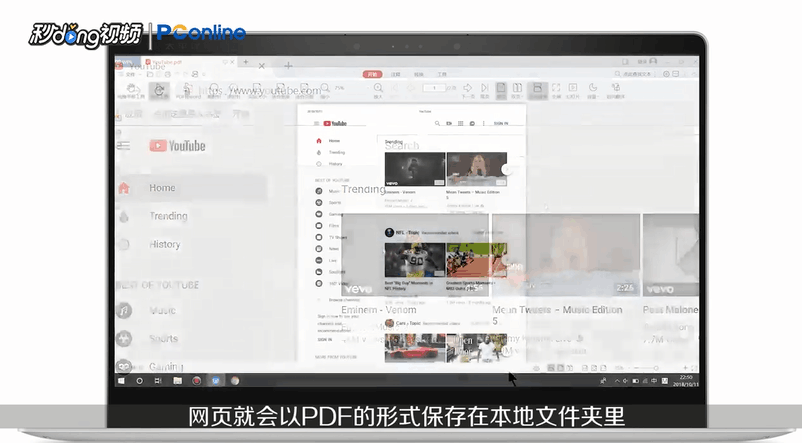Open the 文件 file menu dropdown
Screen dimensions: 802x443
coord(131,74)
